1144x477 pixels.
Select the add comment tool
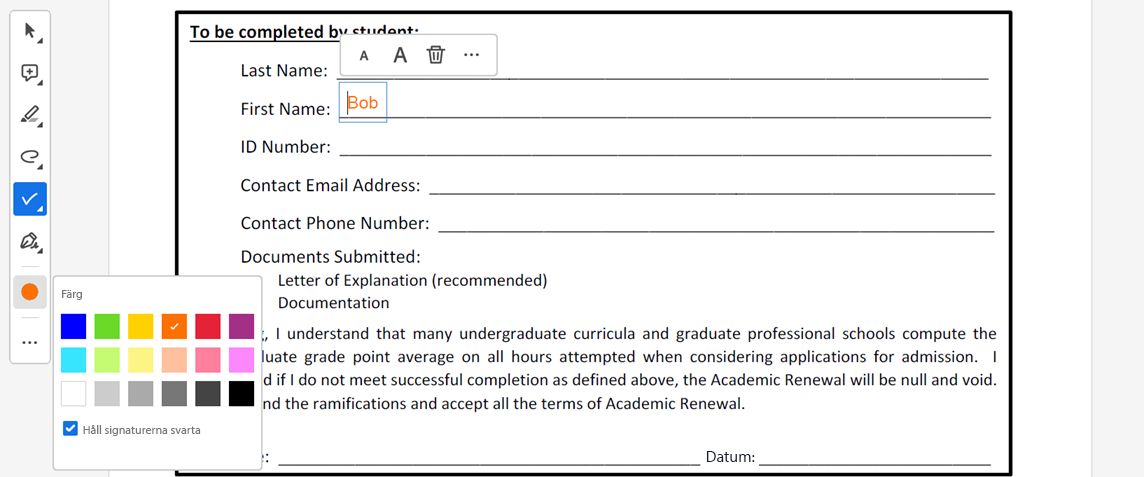(30, 74)
